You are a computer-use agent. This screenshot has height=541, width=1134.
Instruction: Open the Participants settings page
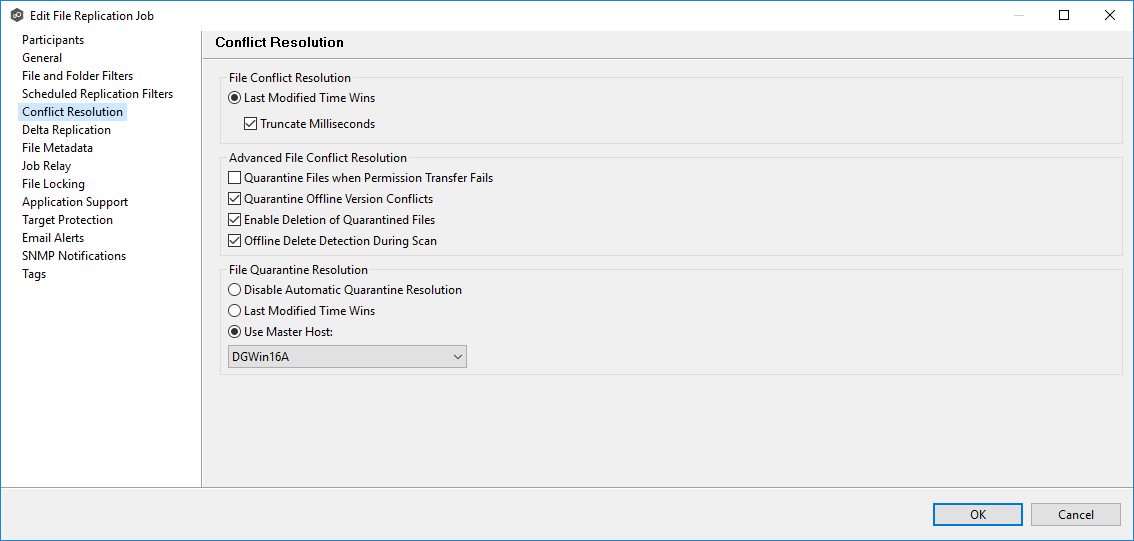tap(53, 40)
